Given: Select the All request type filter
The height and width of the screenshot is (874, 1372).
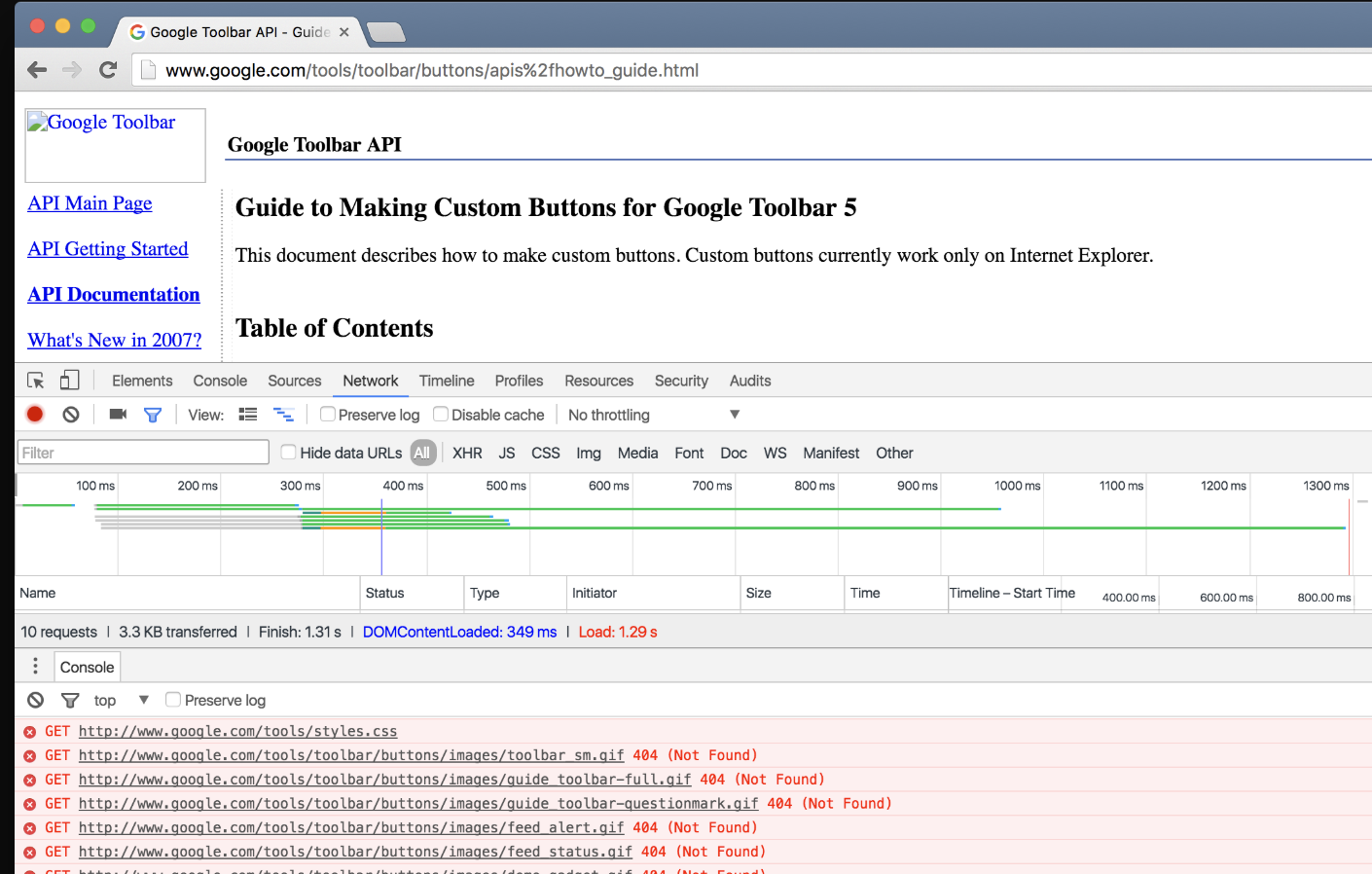Looking at the screenshot, I should coord(422,453).
